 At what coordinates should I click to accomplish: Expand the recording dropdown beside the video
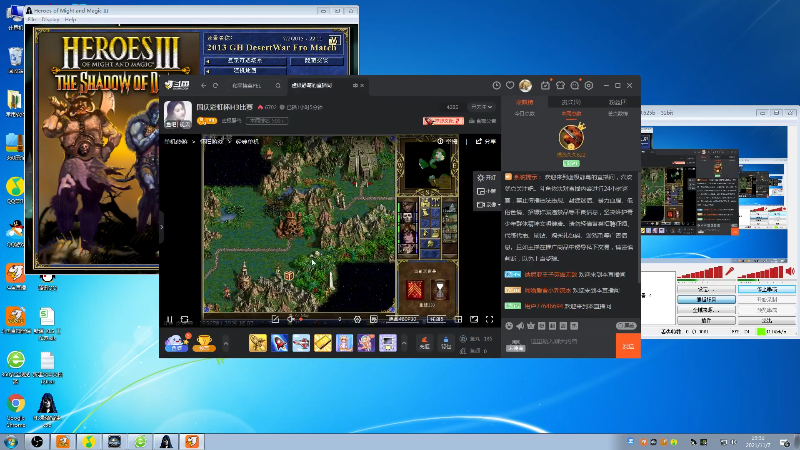pyautogui.click(x=488, y=204)
